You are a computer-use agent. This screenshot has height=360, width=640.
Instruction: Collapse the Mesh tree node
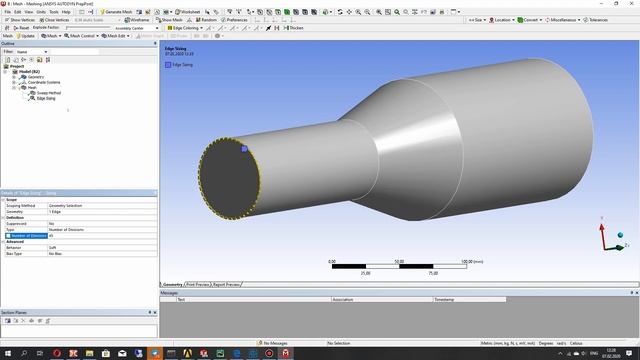[14, 87]
